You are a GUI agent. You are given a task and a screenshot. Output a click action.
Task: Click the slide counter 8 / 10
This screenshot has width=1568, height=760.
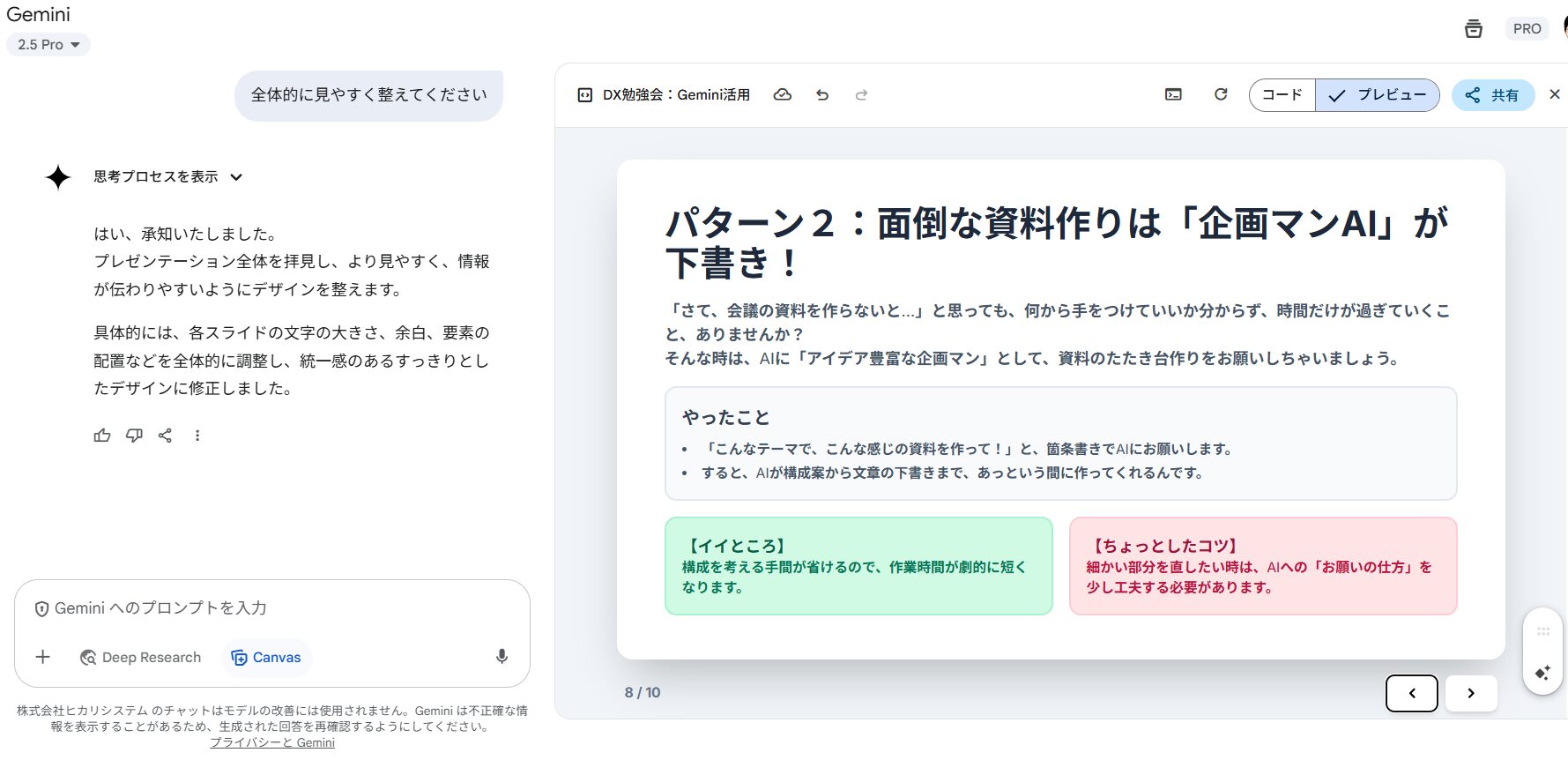pos(643,693)
